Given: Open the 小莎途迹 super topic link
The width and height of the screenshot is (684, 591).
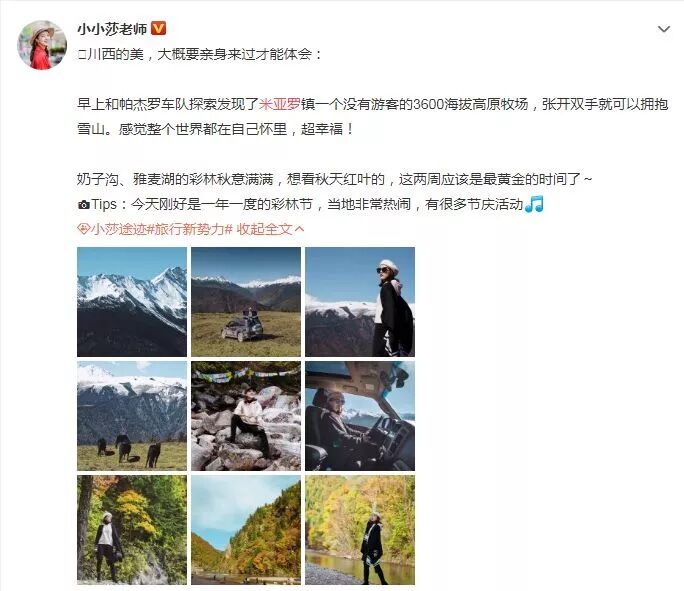Looking at the screenshot, I should click(118, 229).
